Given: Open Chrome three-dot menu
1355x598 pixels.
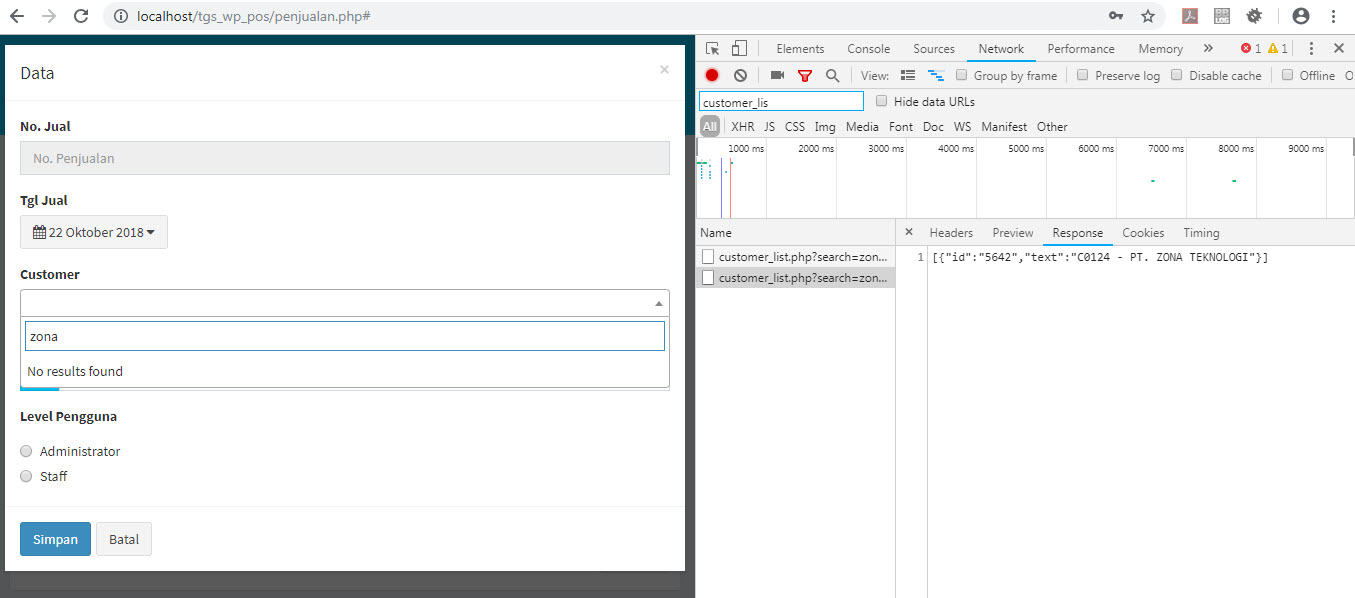Looking at the screenshot, I should point(1332,16).
